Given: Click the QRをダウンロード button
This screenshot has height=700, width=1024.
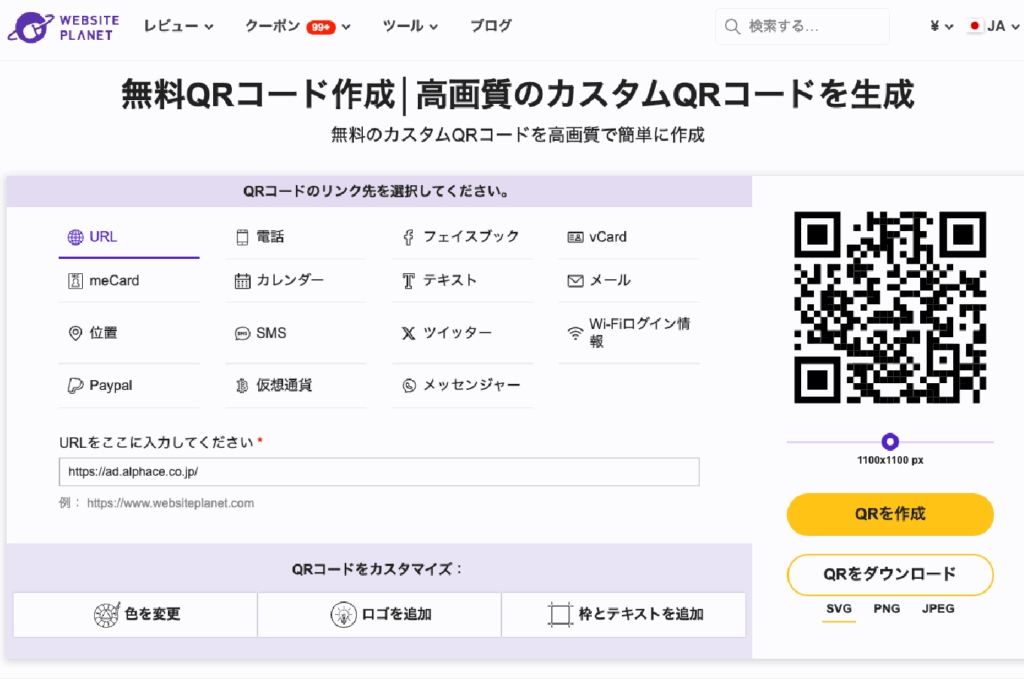Looking at the screenshot, I should [890, 574].
